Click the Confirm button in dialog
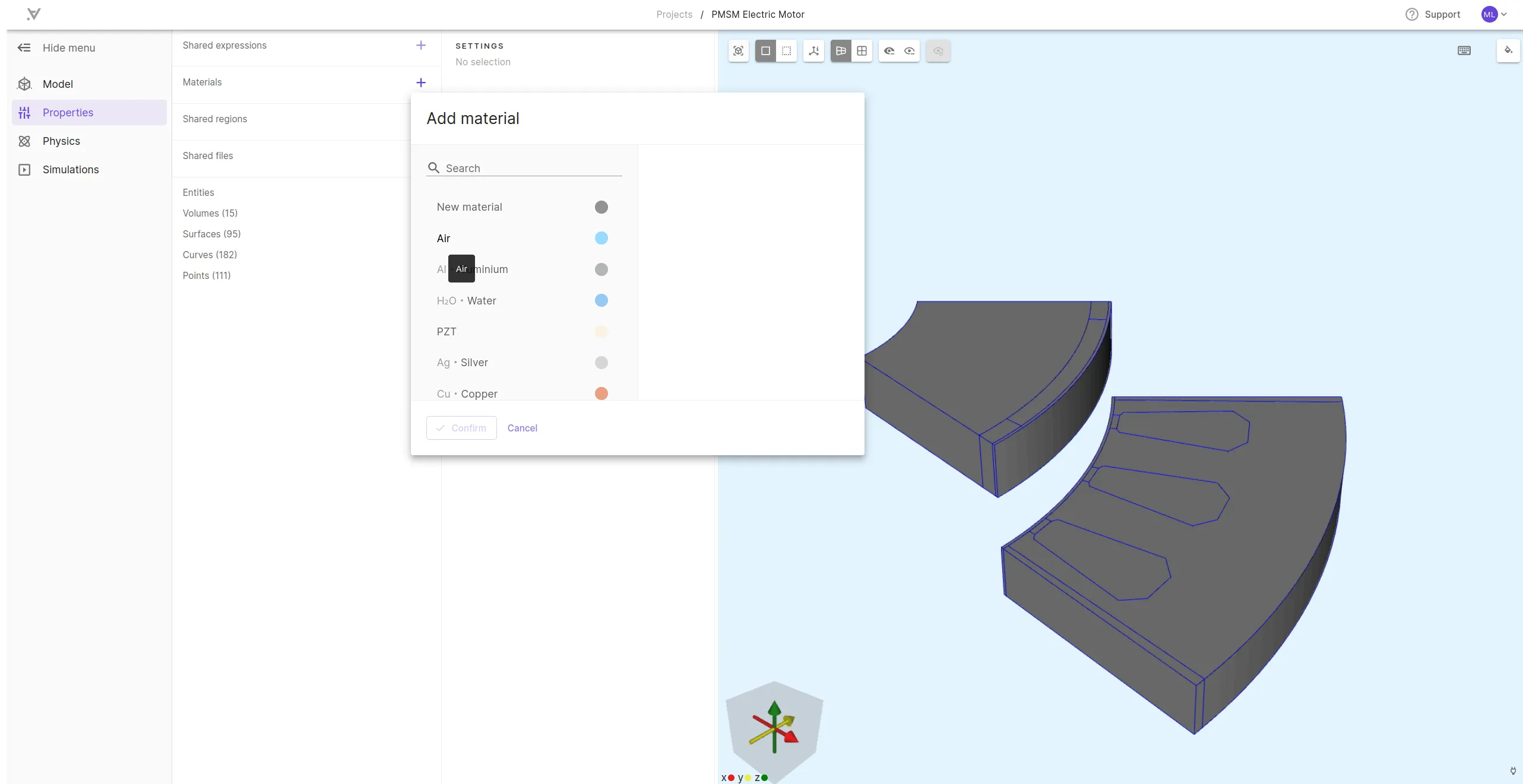The image size is (1523, 784). click(461, 428)
